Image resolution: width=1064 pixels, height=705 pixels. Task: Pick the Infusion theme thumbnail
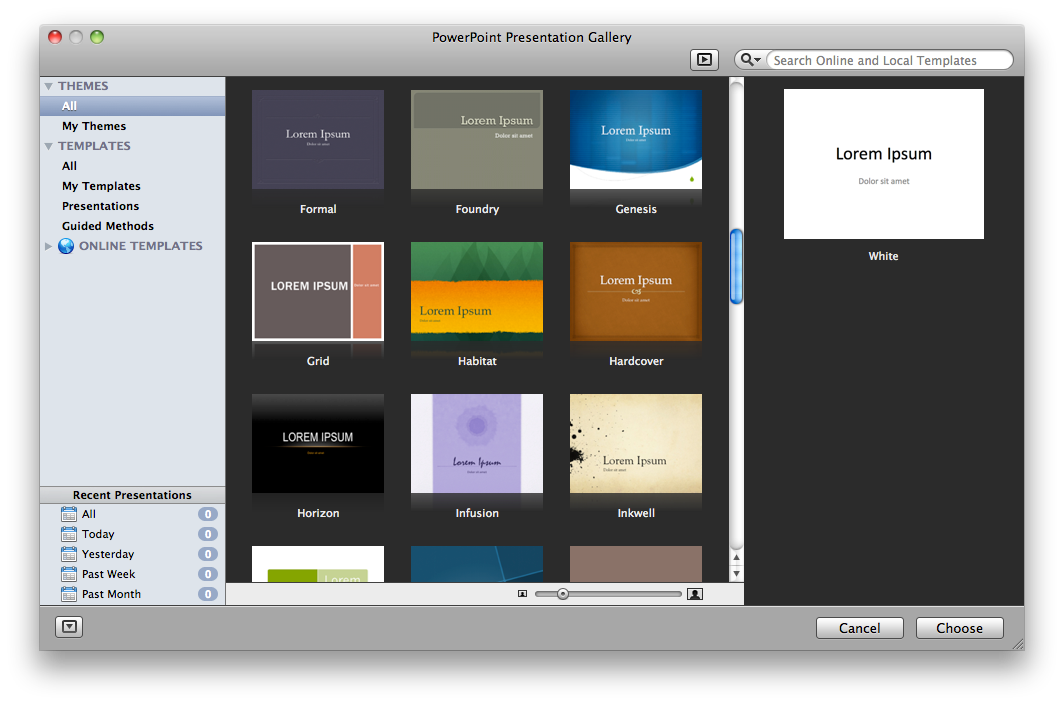477,444
